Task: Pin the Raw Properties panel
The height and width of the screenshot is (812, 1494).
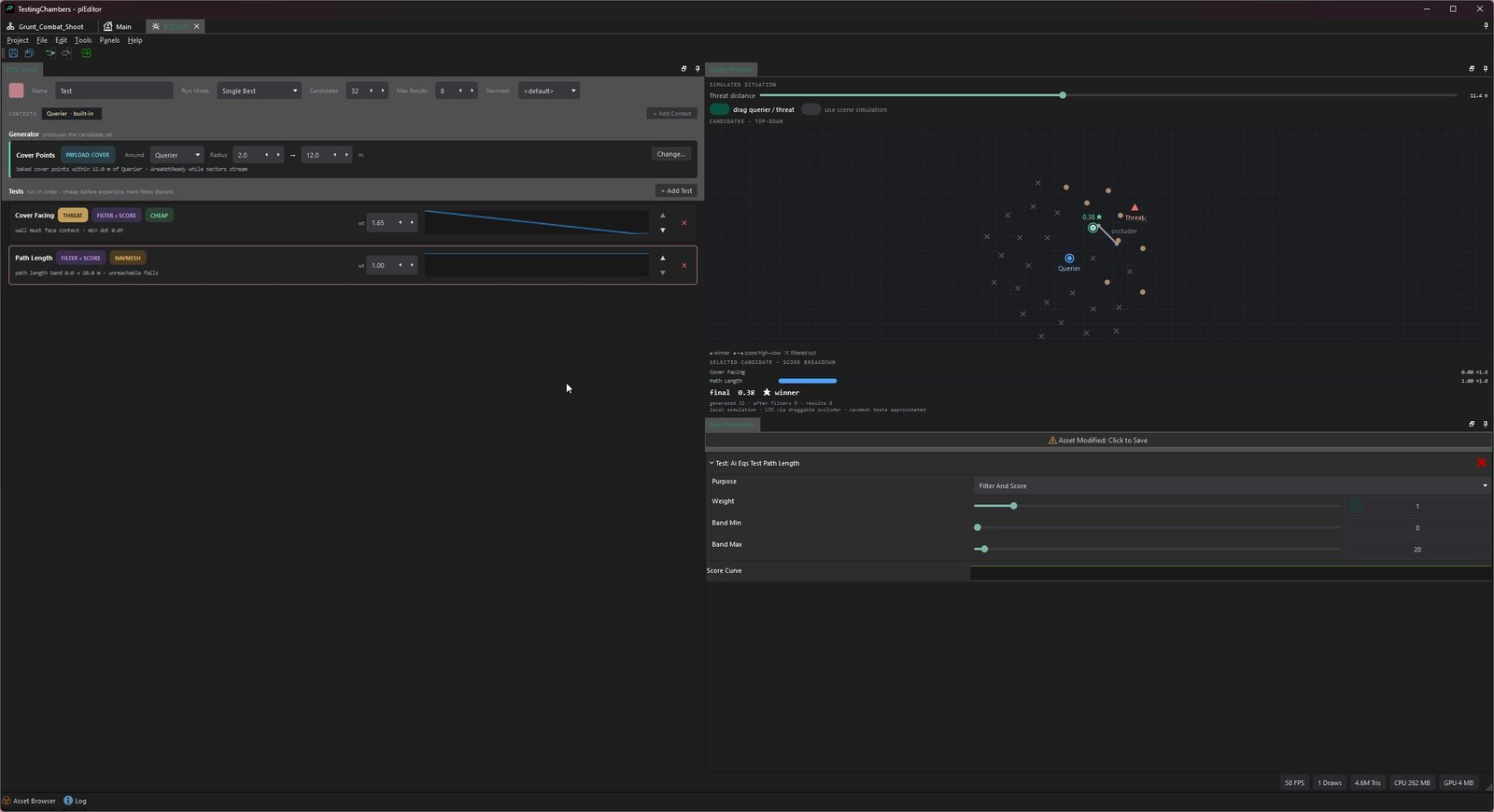Action: (x=1486, y=424)
